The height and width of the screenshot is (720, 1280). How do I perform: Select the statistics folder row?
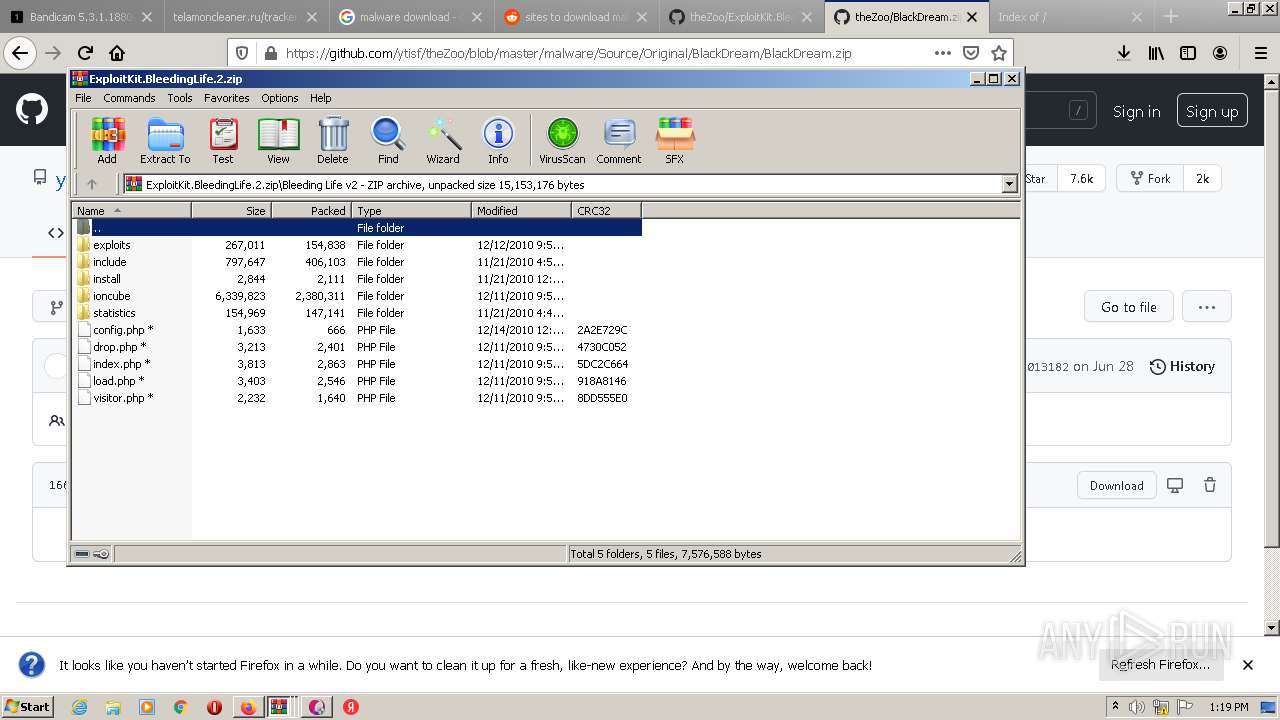click(x=356, y=313)
